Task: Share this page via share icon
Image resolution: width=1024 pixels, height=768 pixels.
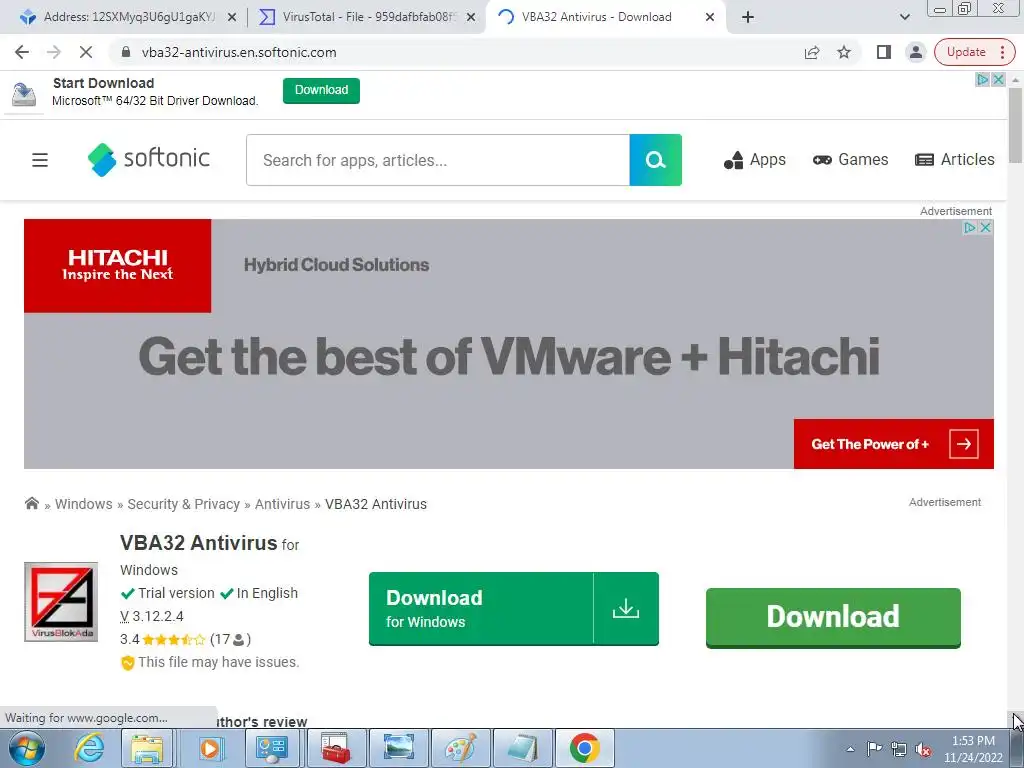Action: (812, 52)
